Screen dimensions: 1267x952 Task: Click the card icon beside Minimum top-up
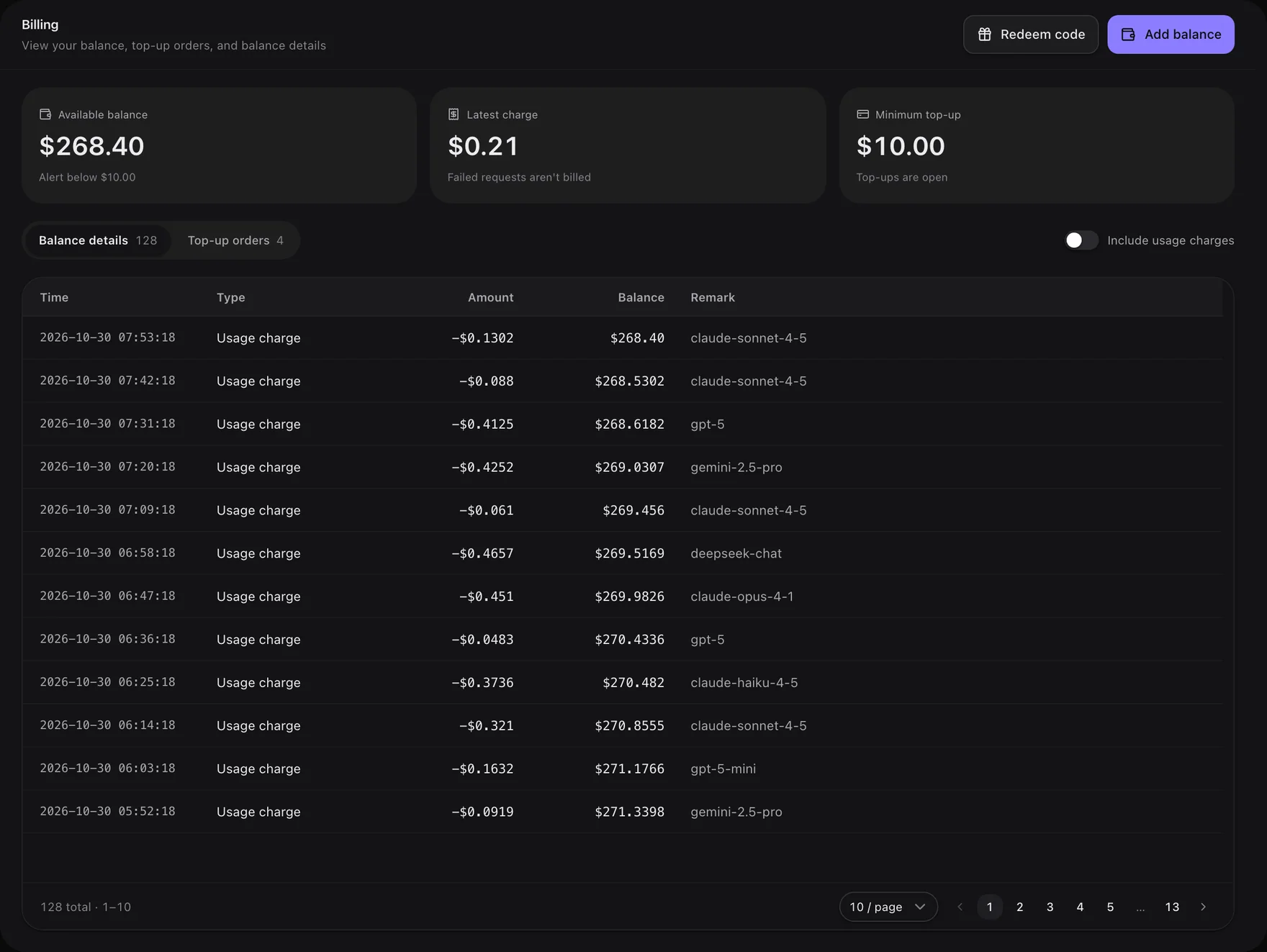coord(862,114)
